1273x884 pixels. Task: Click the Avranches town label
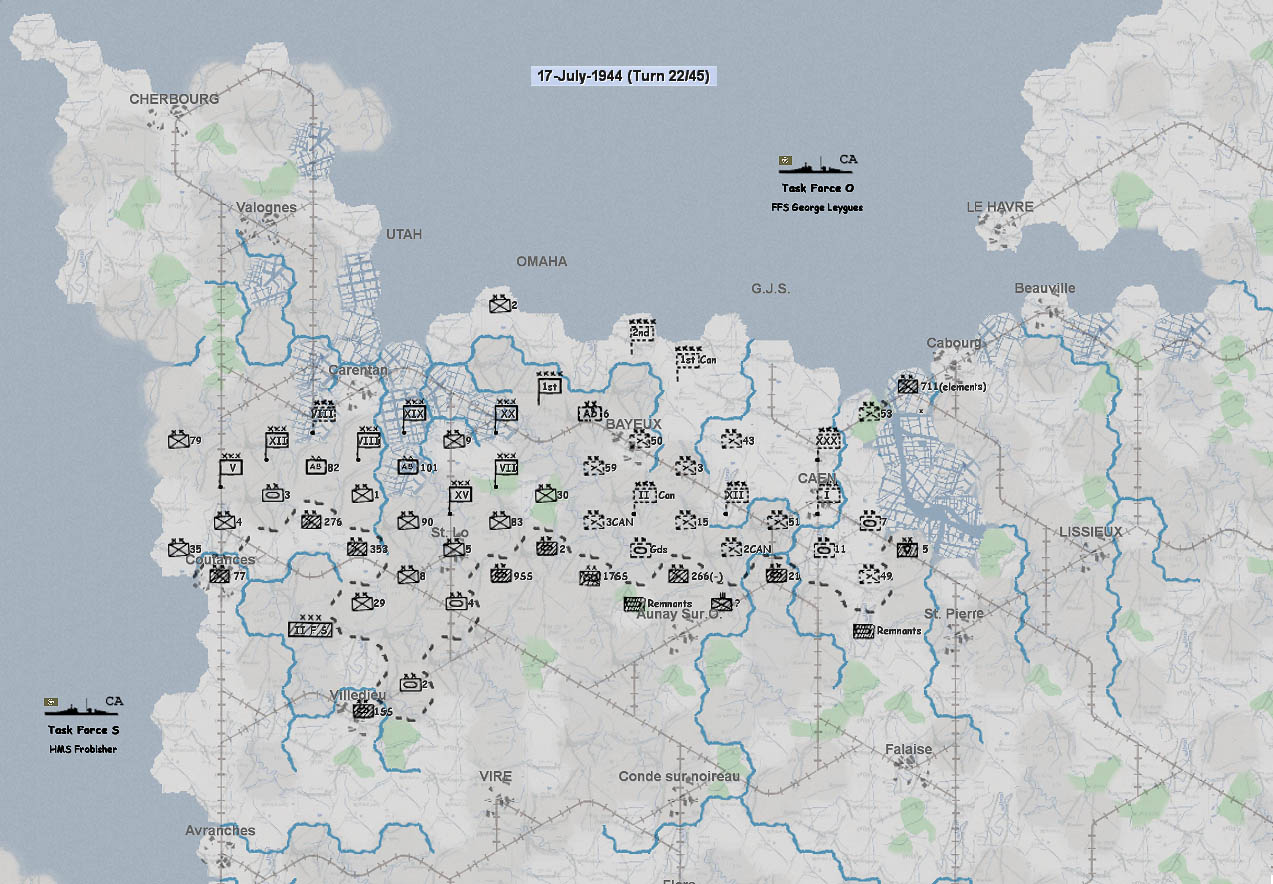tap(220, 831)
